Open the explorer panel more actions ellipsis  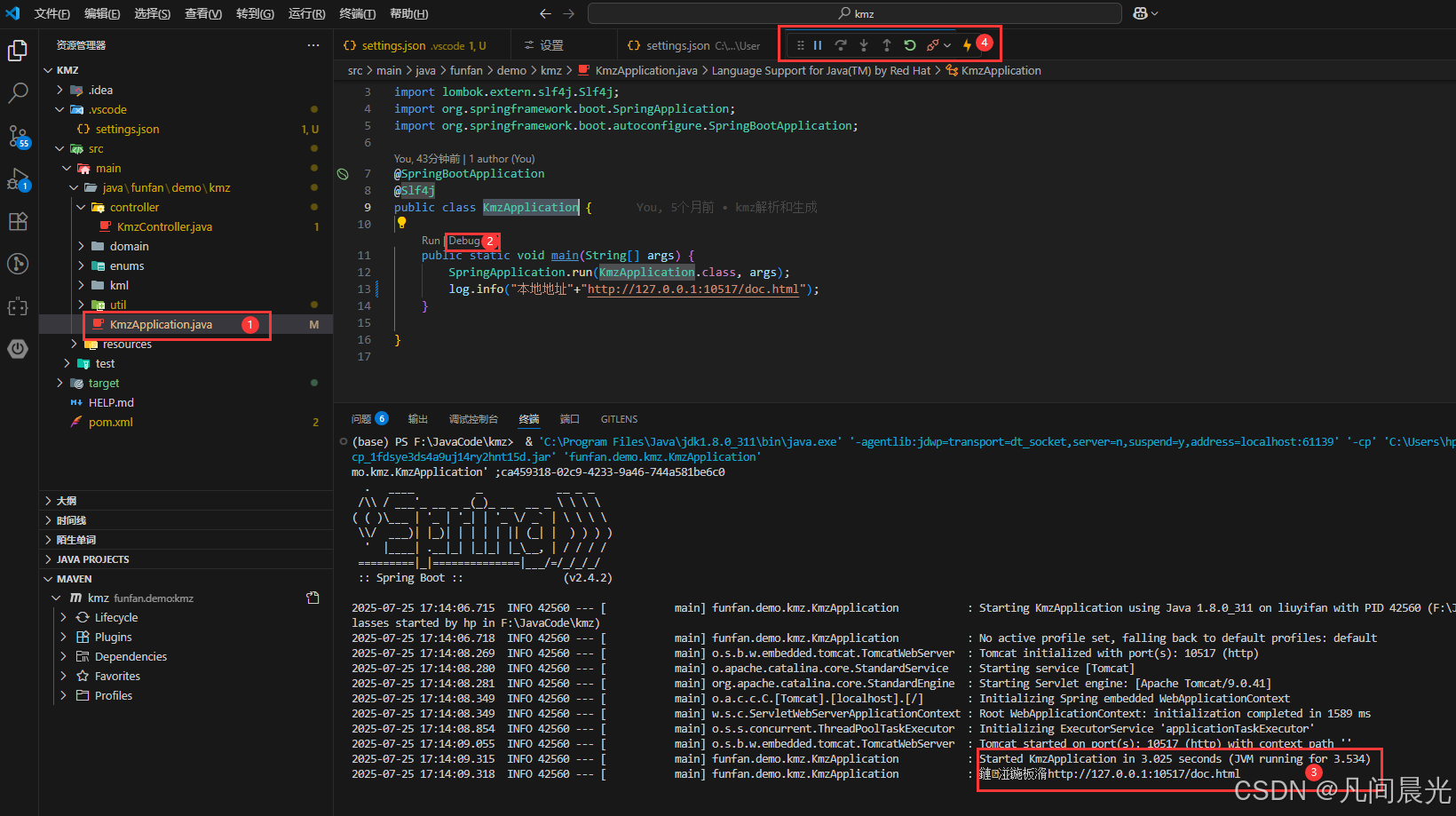point(313,45)
